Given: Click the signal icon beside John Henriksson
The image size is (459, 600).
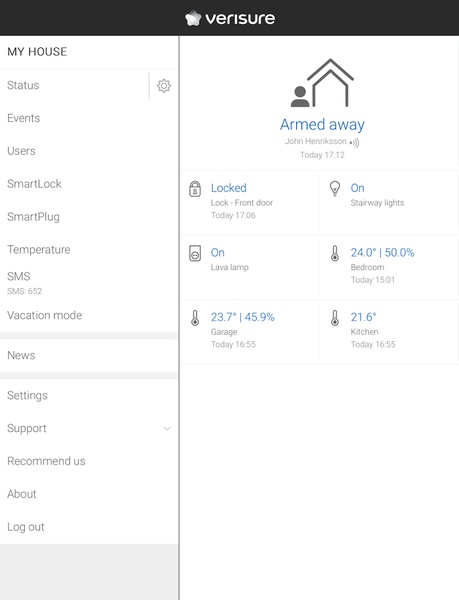Looking at the screenshot, I should pos(354,143).
